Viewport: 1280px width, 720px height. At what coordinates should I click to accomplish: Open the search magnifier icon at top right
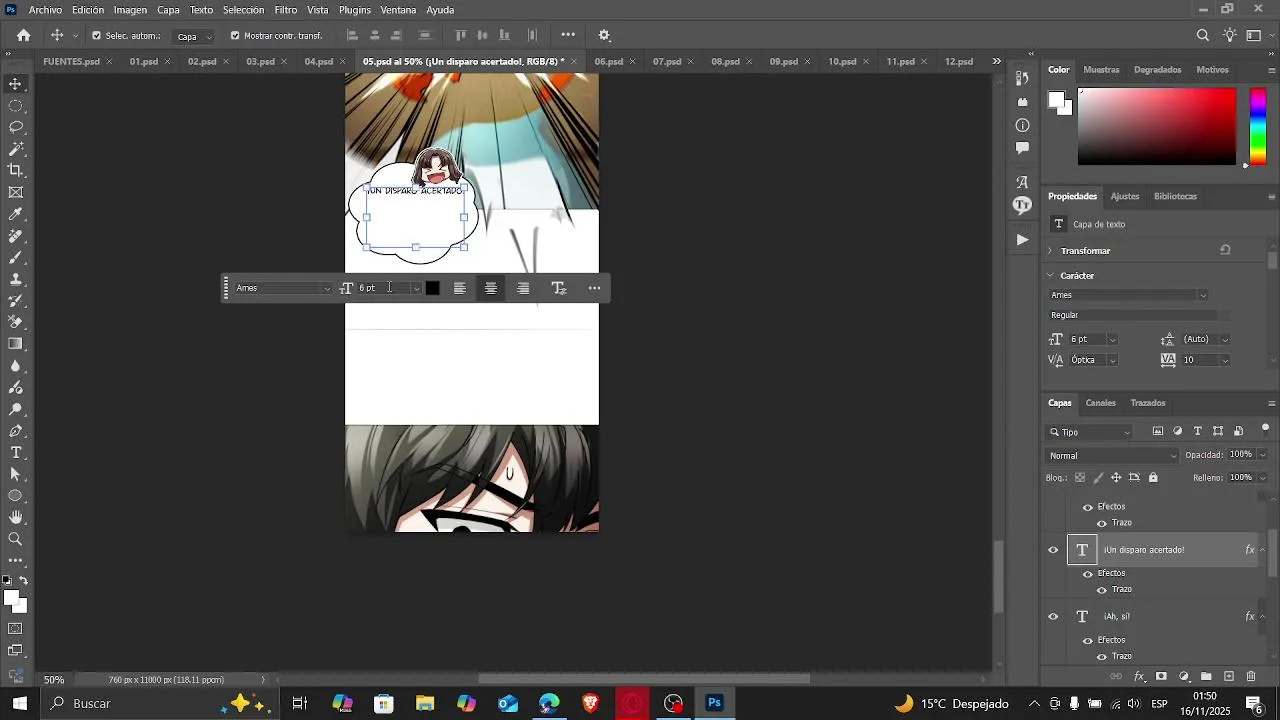point(1203,35)
